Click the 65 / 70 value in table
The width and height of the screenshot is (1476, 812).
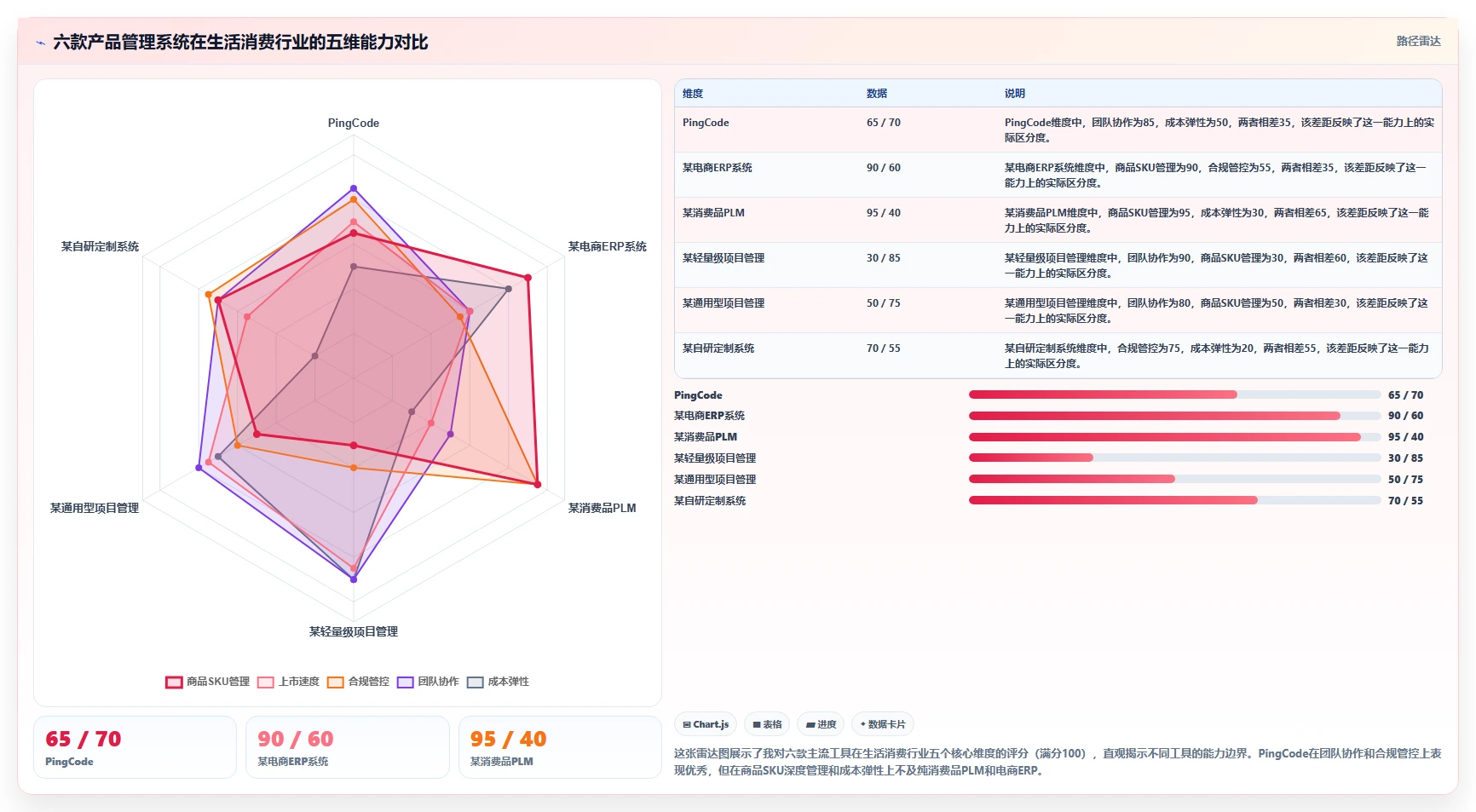point(884,123)
